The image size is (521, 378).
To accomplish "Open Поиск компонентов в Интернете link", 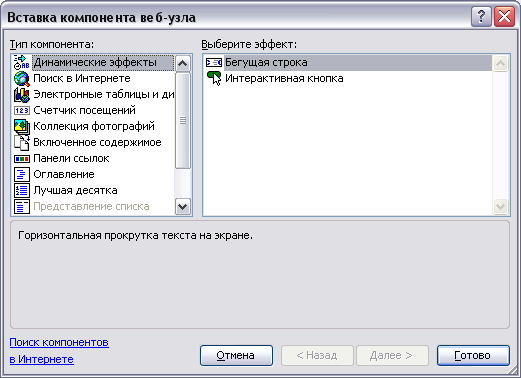I will (59, 351).
